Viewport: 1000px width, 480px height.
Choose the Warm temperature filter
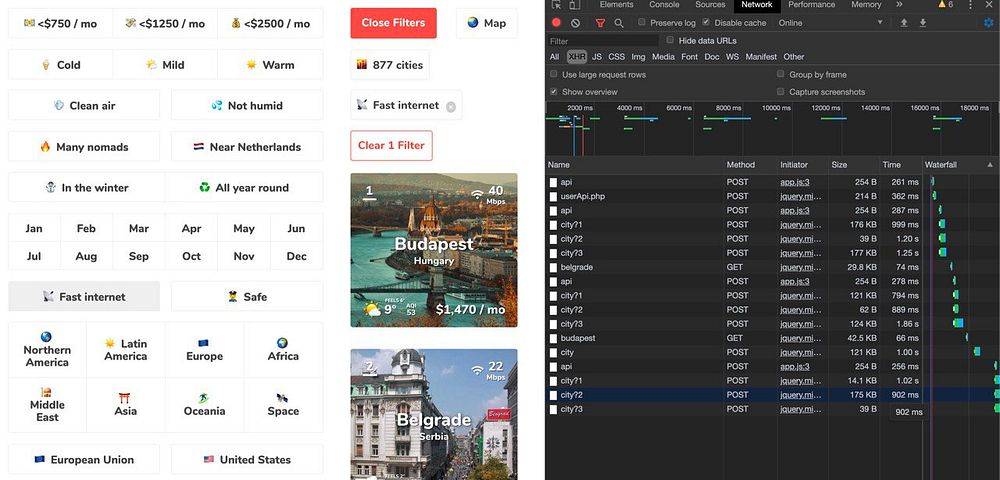pyautogui.click(x=270, y=64)
